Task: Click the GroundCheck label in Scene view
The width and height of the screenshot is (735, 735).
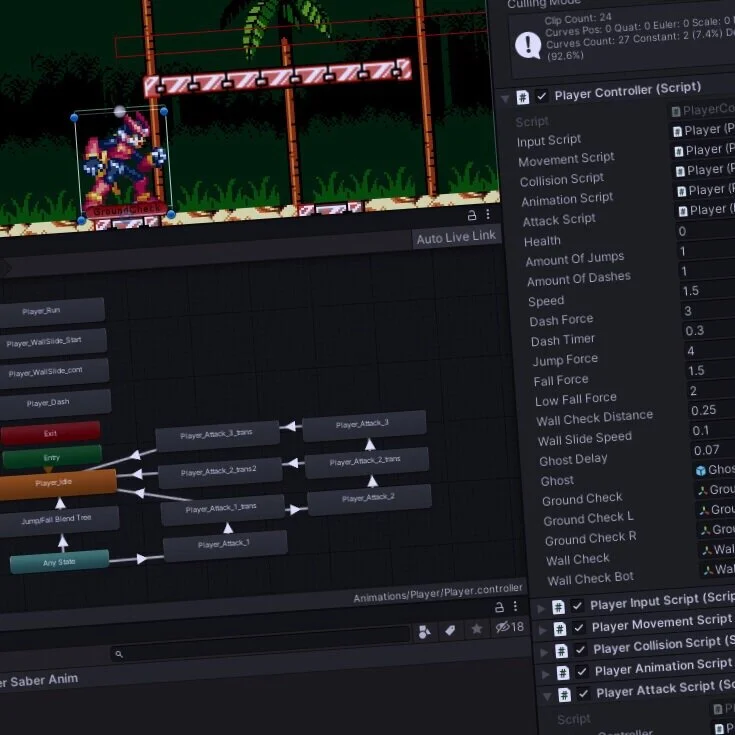Action: click(x=126, y=210)
